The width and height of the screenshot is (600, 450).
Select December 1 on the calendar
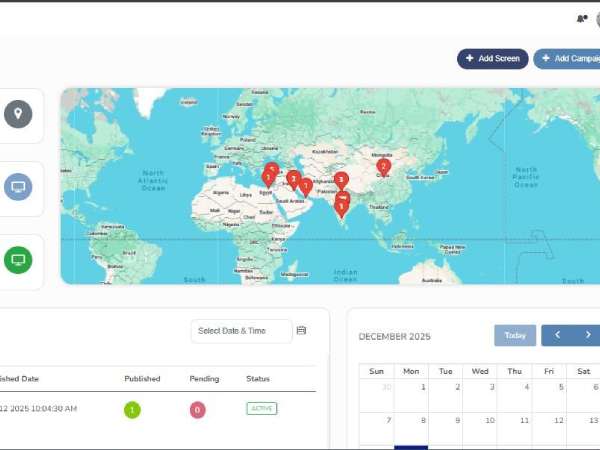(411, 395)
